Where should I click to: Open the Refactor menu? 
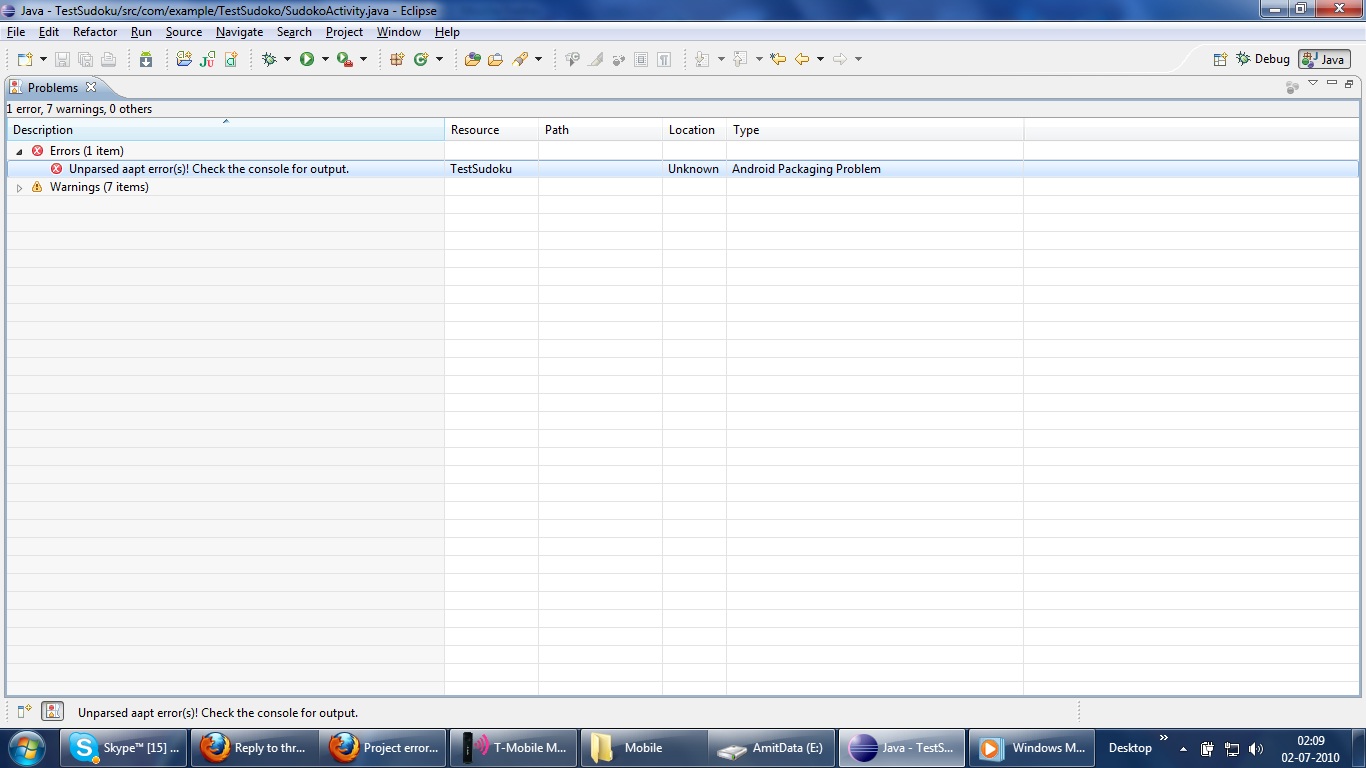95,32
